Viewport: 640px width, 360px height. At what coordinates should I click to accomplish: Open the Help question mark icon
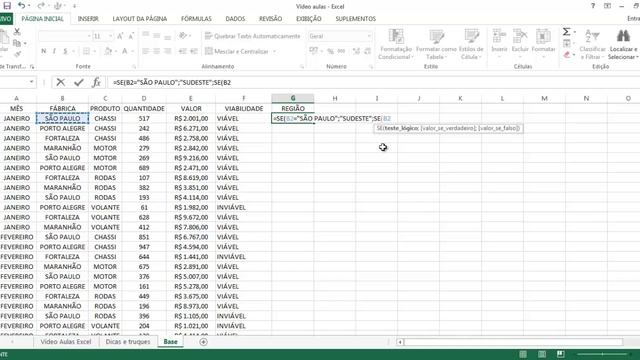[593, 6]
